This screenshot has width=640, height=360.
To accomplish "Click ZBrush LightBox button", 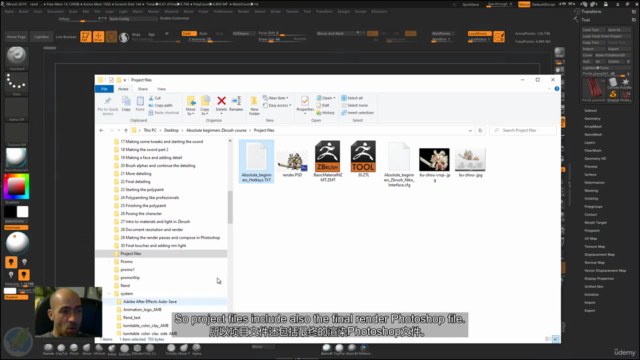I will coord(41,37).
